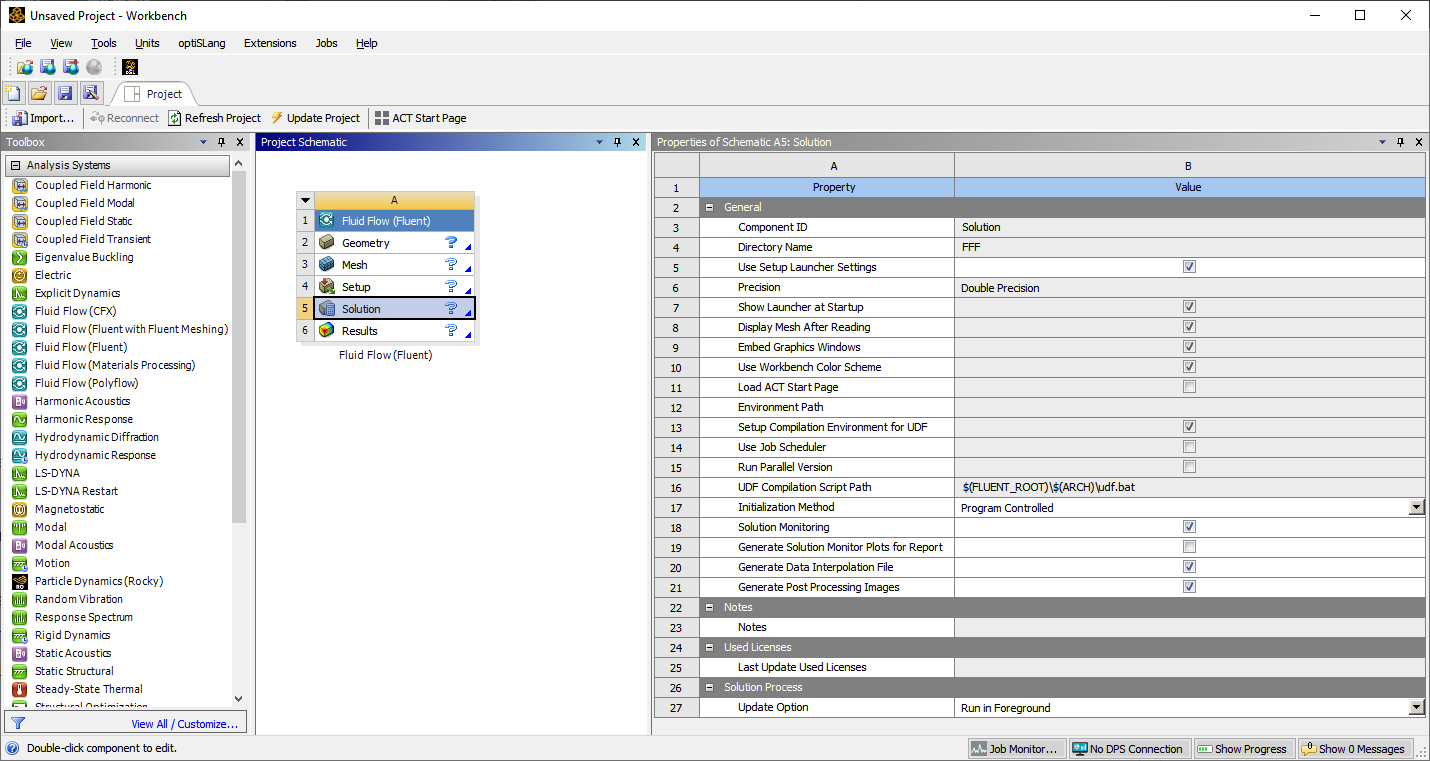Click the optiSLang black toolbar icon

130,67
